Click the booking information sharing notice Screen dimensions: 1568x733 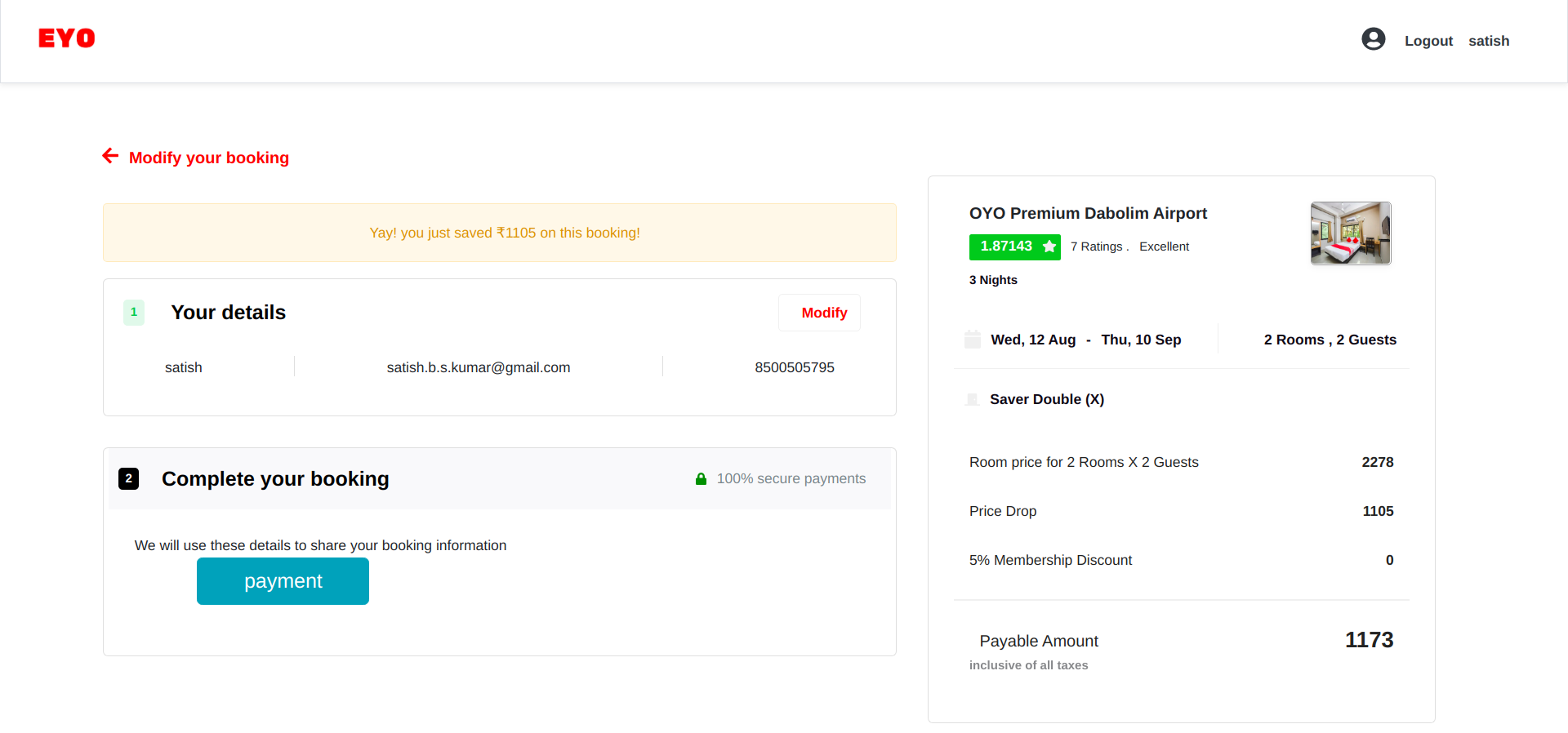pyautogui.click(x=320, y=545)
